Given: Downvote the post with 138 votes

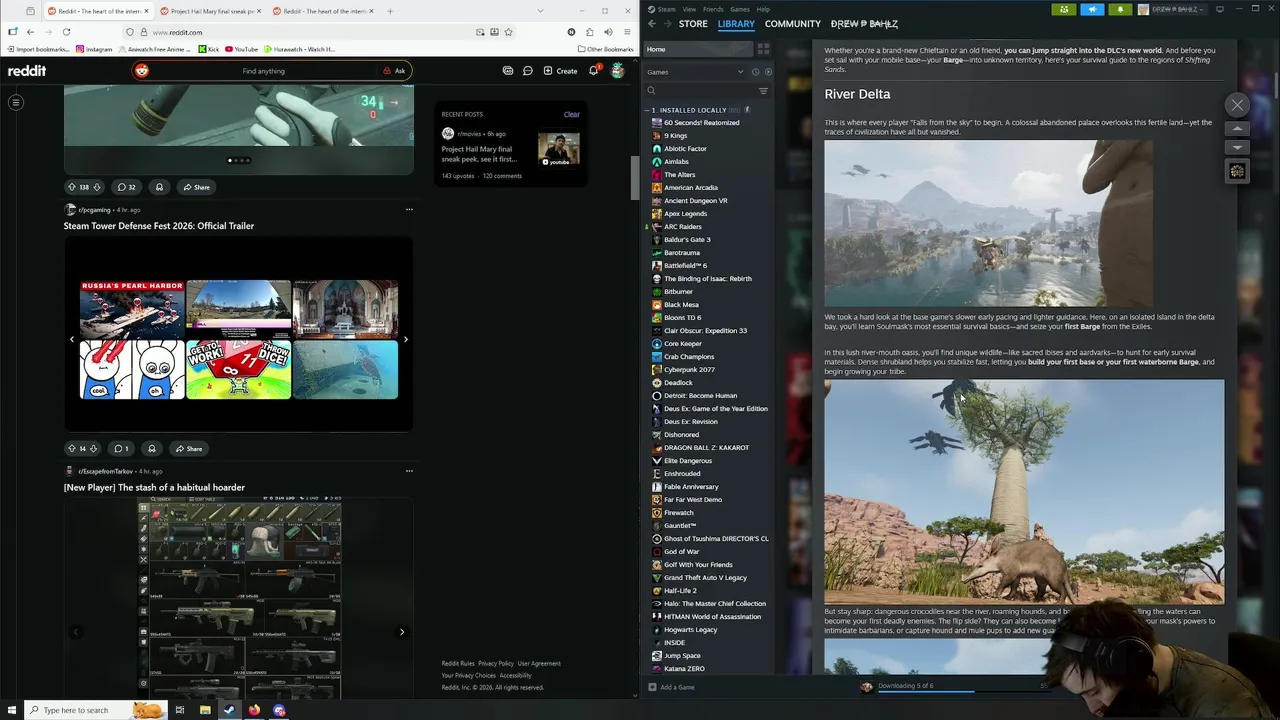Looking at the screenshot, I should coord(97,187).
